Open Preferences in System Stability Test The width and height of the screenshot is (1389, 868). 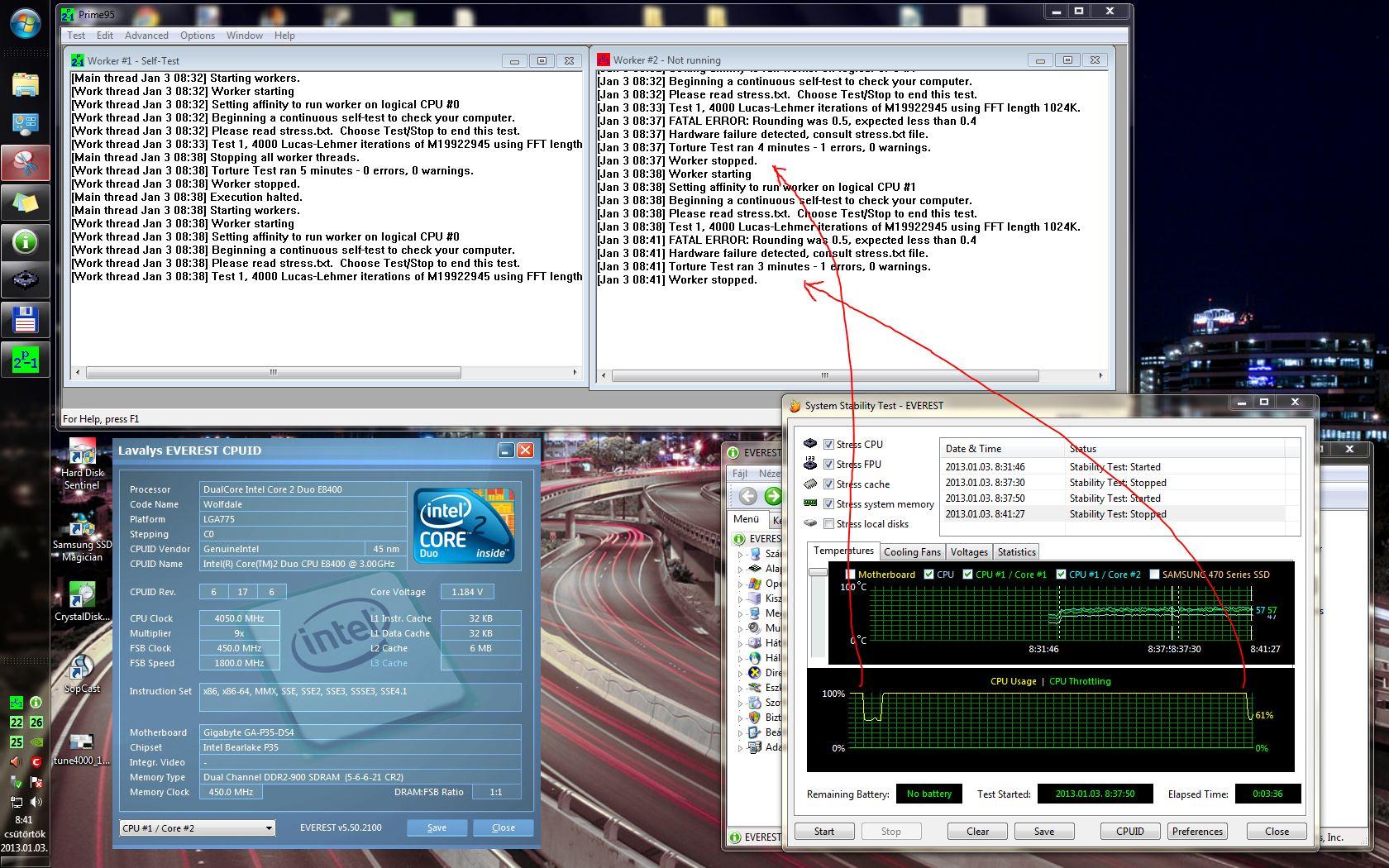tap(1197, 832)
